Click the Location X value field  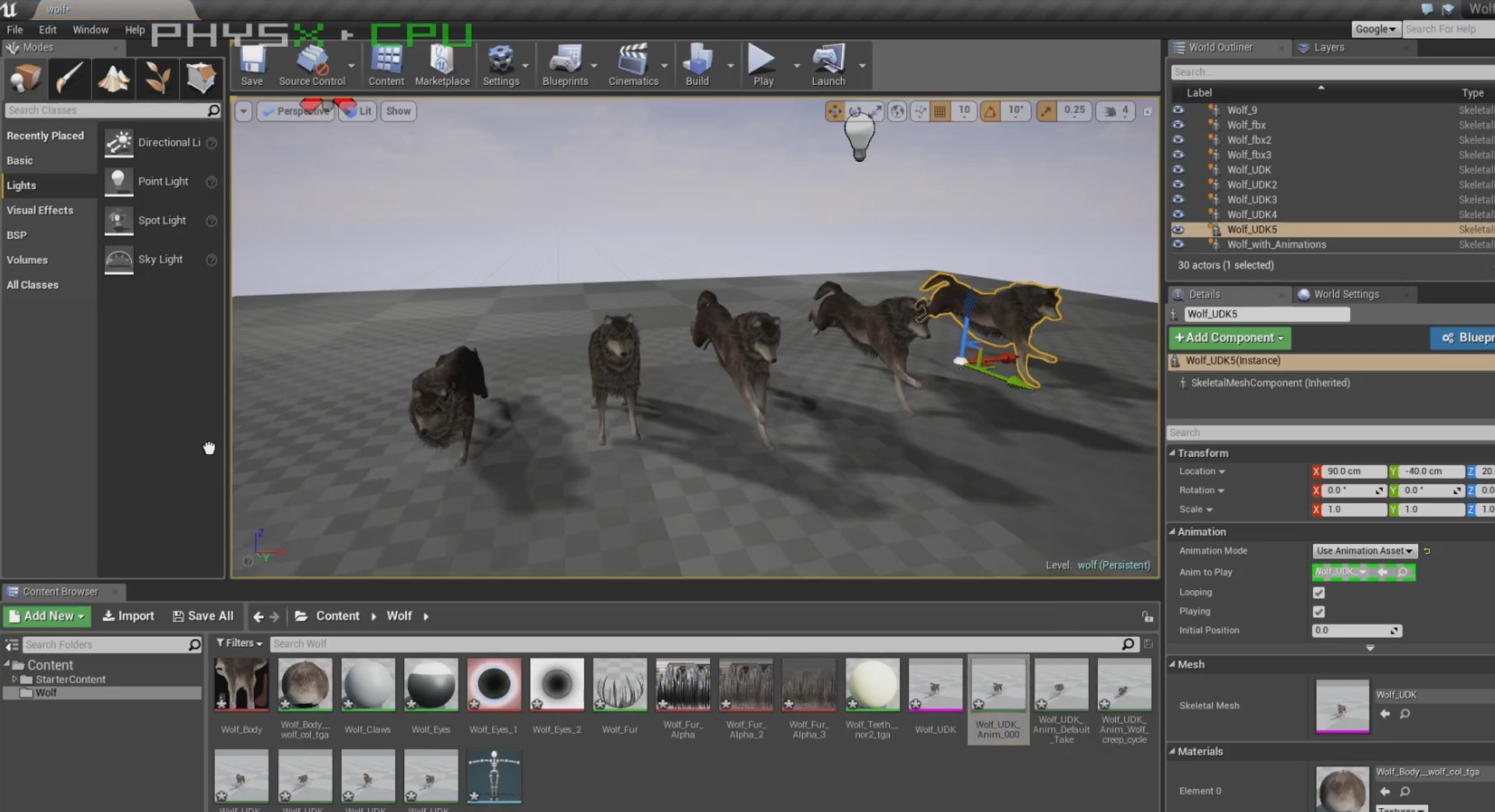pyautogui.click(x=1354, y=472)
